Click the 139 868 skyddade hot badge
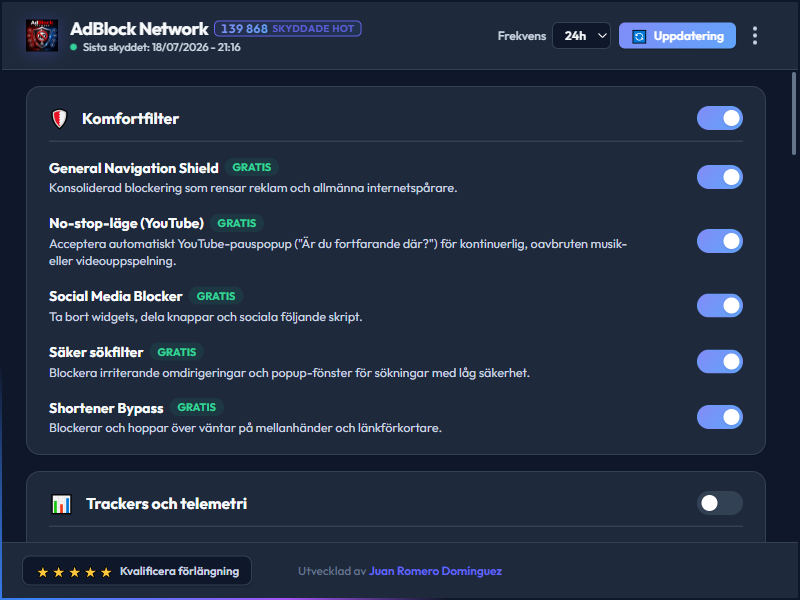Viewport: 800px width, 600px height. (288, 29)
